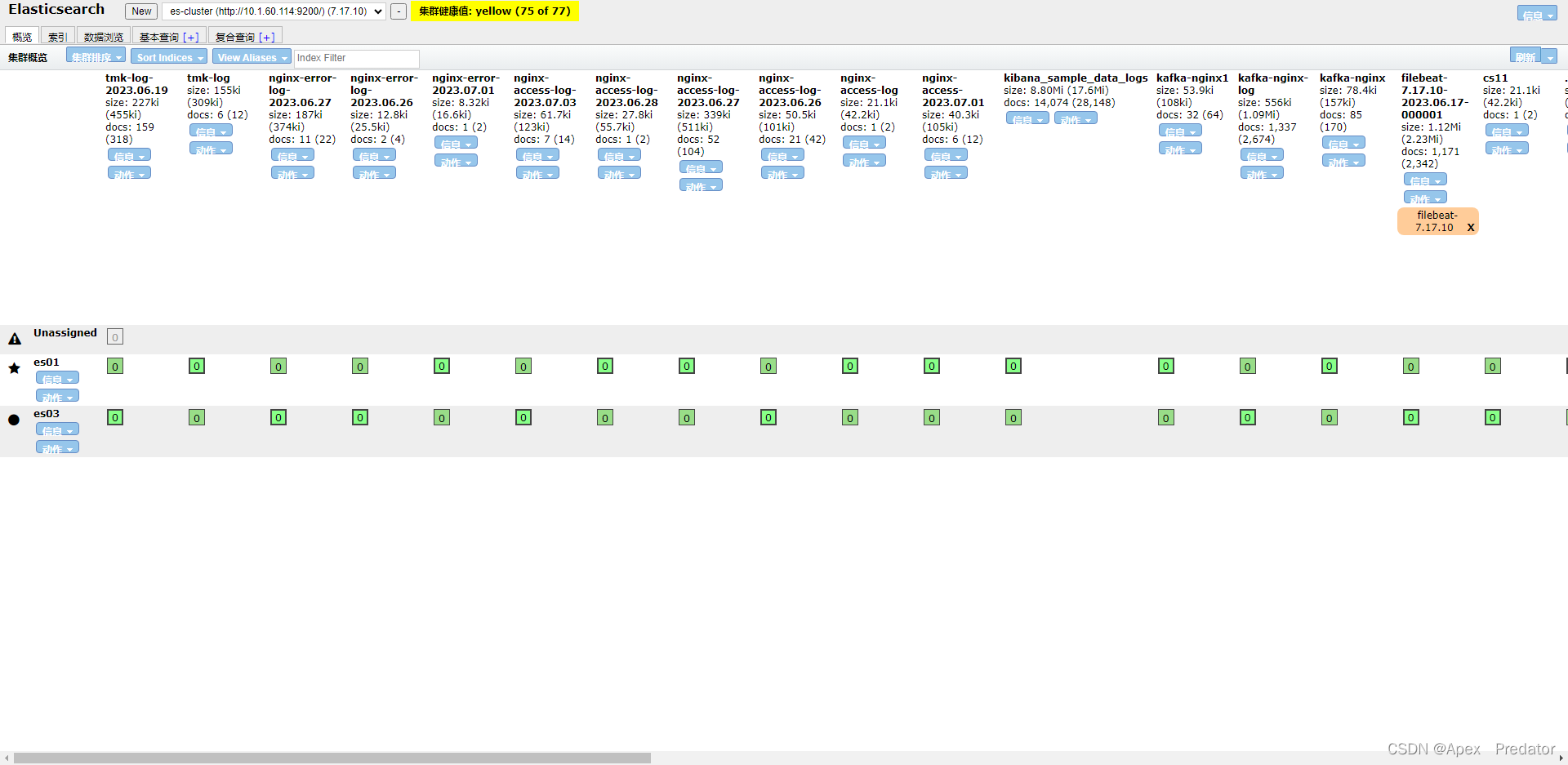Click es03 shard 0 of tmk-log index
The width and height of the screenshot is (1568, 765).
click(x=197, y=417)
